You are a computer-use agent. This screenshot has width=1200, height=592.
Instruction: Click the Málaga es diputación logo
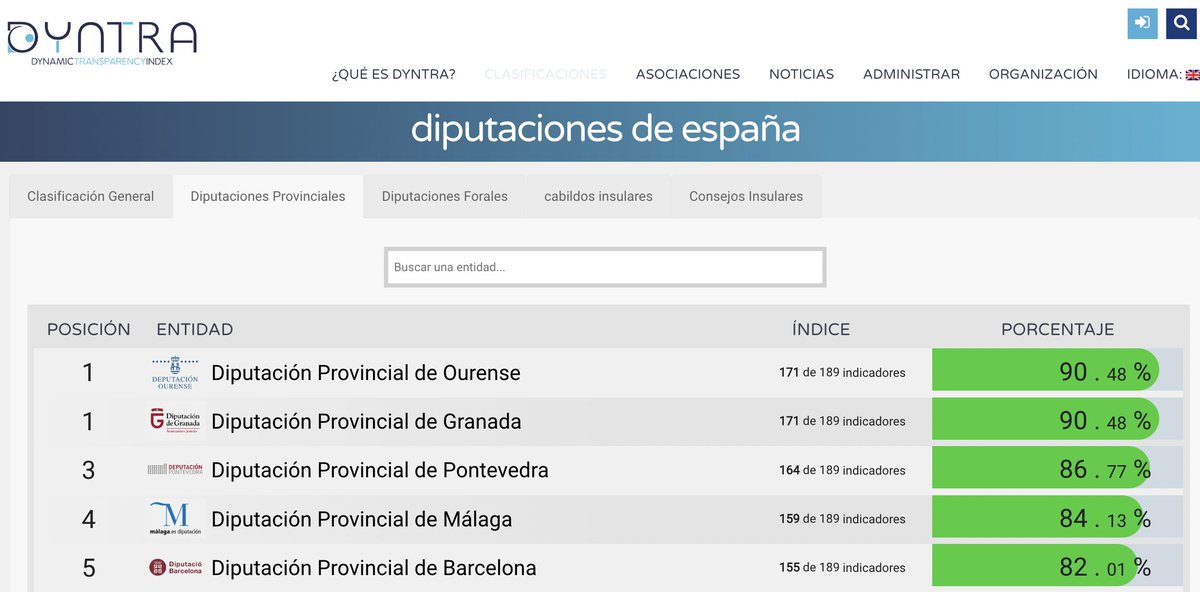coord(175,518)
